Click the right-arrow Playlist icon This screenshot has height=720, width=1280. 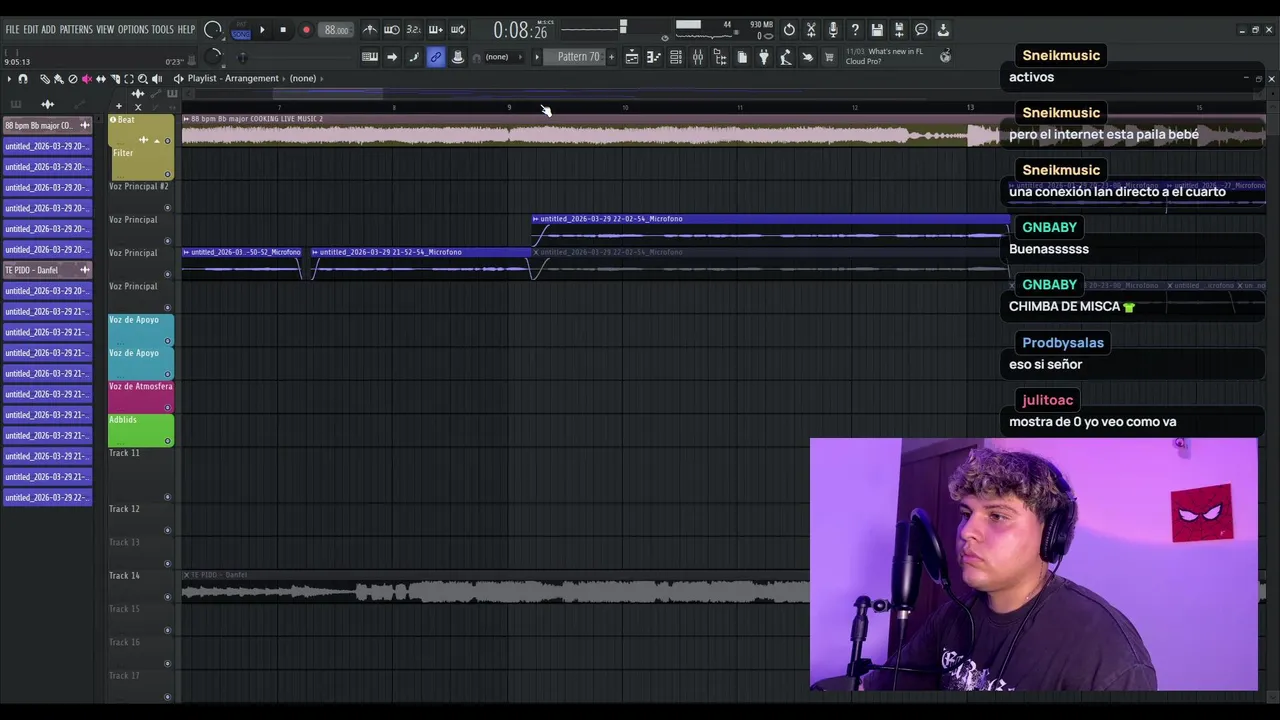click(x=392, y=57)
